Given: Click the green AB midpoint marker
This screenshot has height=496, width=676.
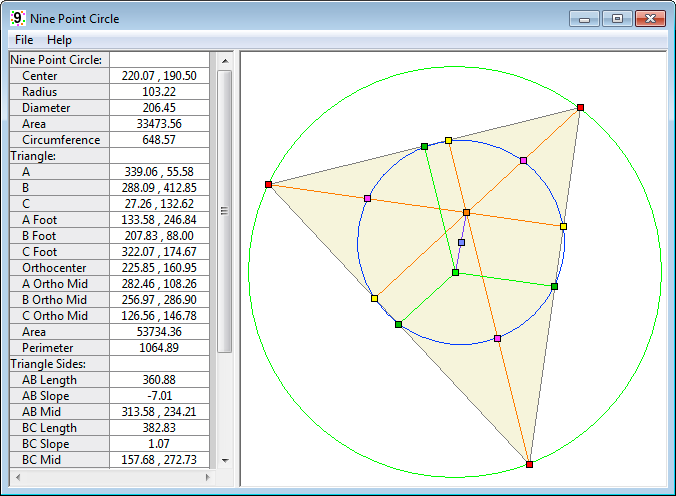Looking at the screenshot, I should click(554, 286).
